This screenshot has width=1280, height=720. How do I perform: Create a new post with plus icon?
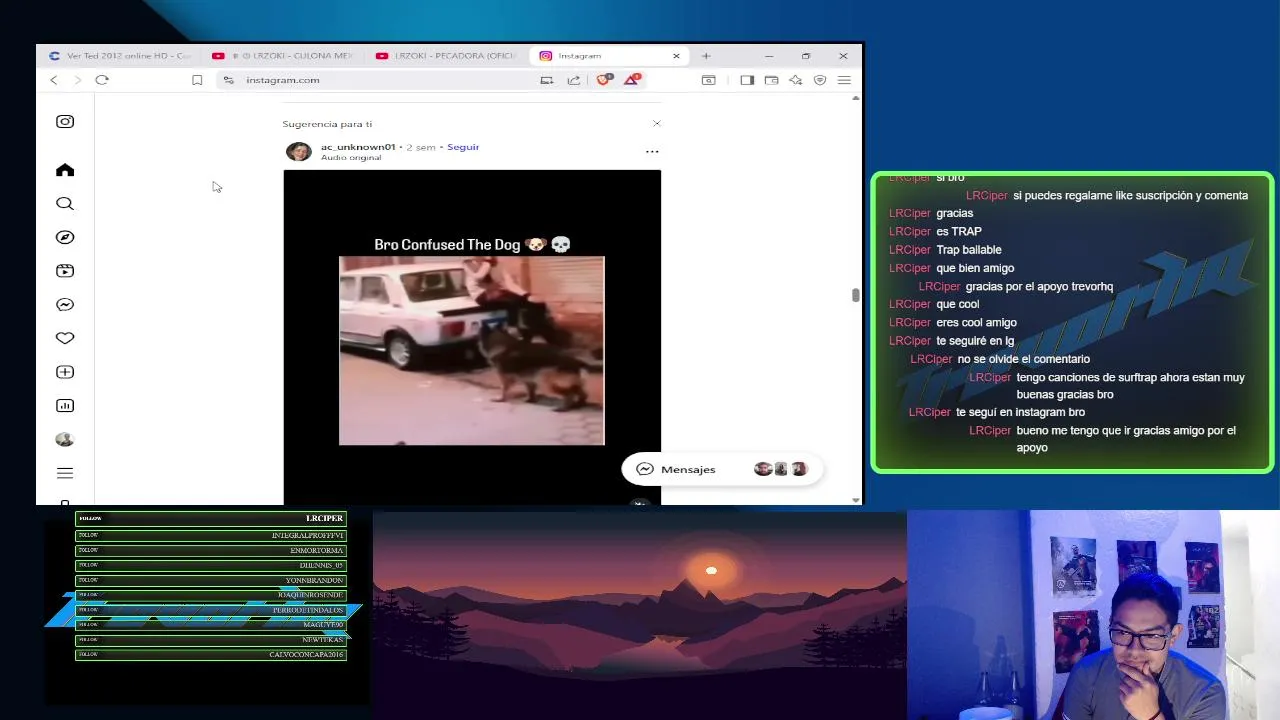(65, 372)
